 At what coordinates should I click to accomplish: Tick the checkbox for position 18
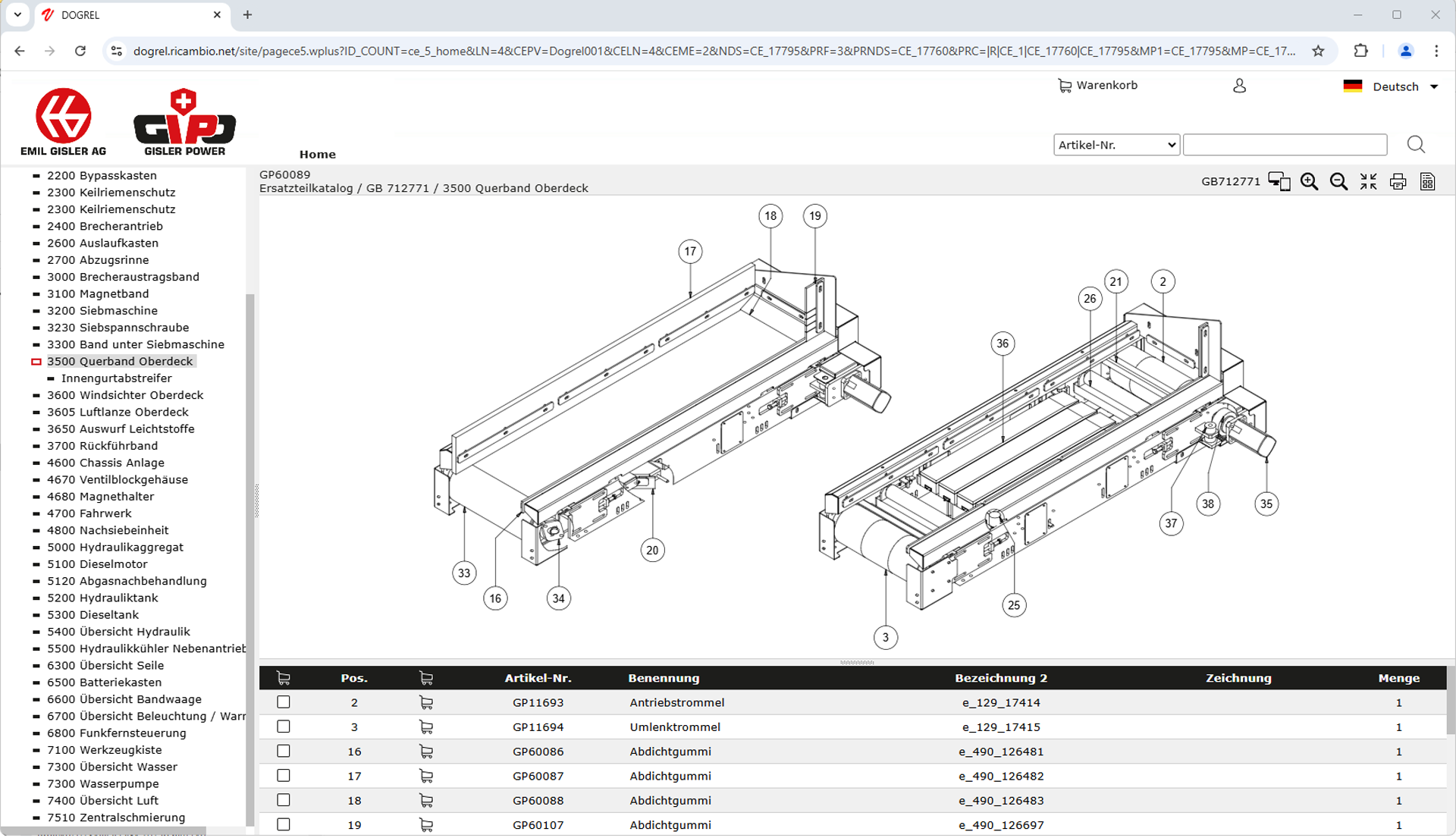point(284,800)
